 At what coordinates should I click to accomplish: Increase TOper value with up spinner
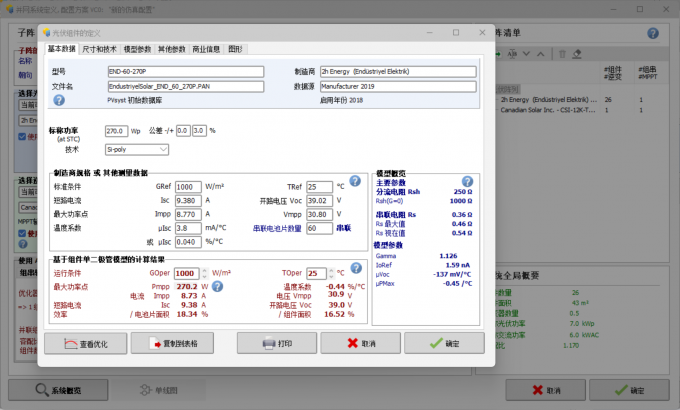331,270
